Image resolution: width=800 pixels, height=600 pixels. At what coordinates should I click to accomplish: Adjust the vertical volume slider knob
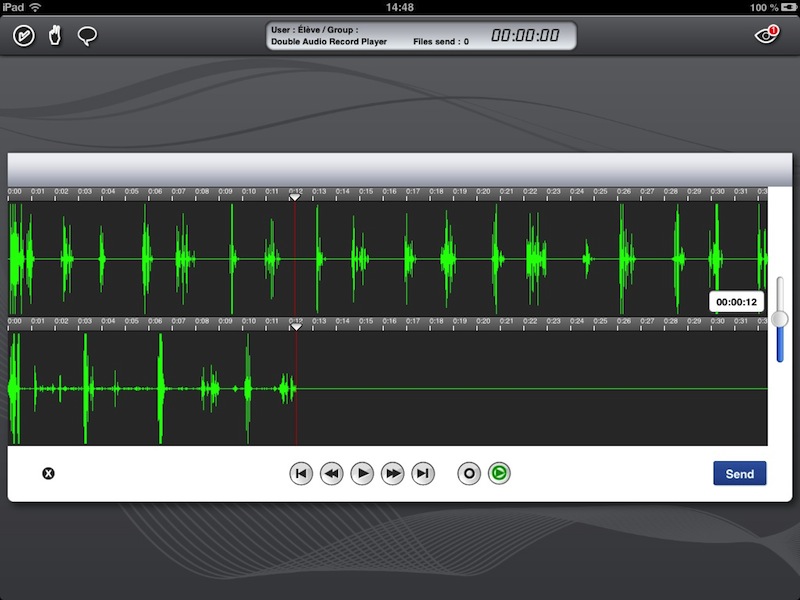coord(780,319)
